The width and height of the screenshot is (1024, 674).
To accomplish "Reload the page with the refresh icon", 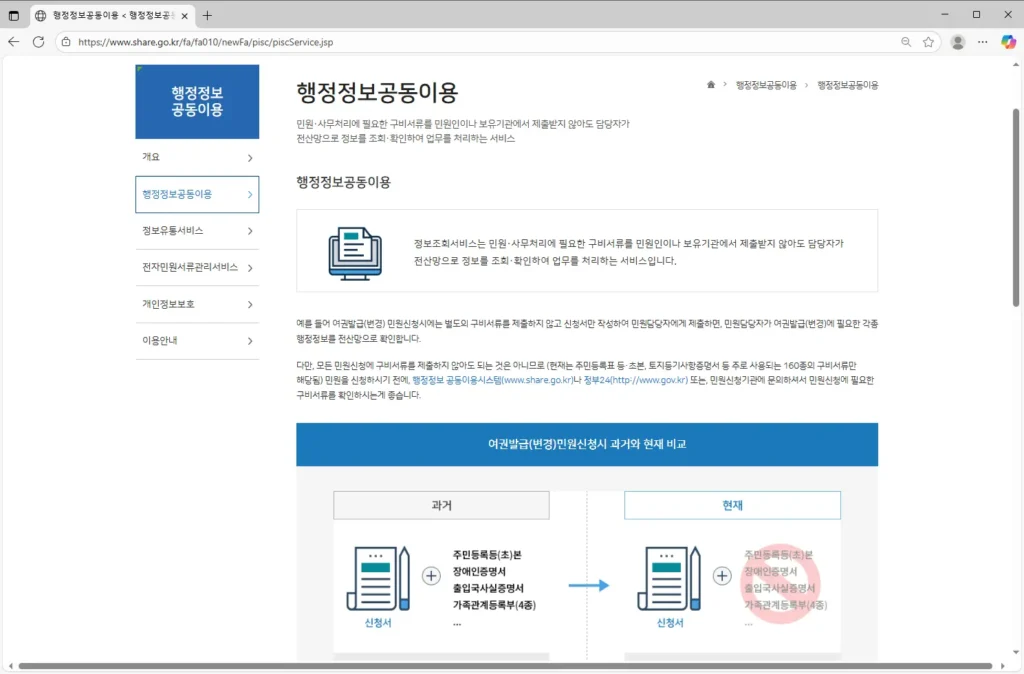I will (x=37, y=42).
